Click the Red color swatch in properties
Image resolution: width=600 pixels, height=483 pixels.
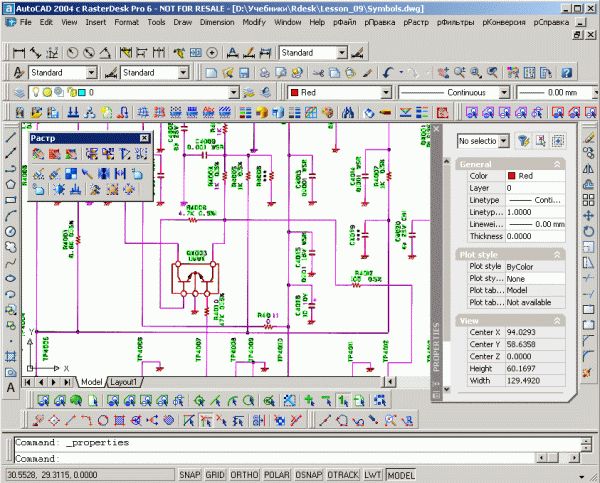pos(512,176)
